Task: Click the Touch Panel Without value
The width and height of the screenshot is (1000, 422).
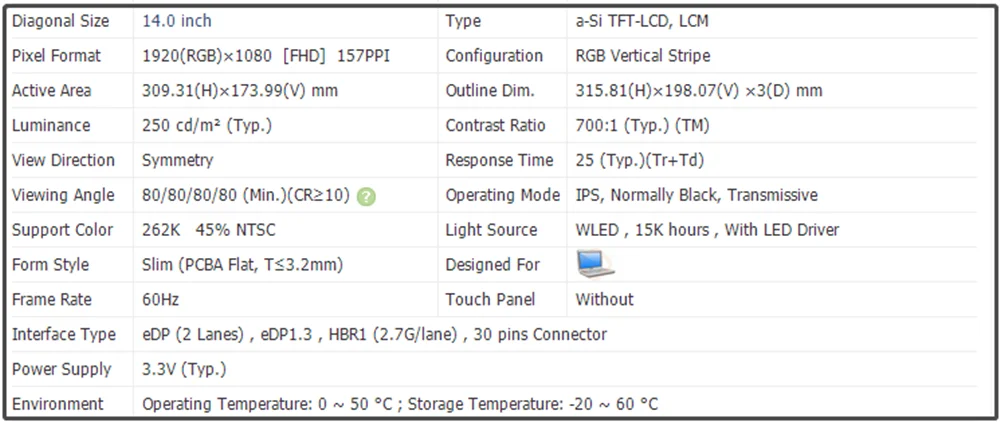Action: point(605,299)
